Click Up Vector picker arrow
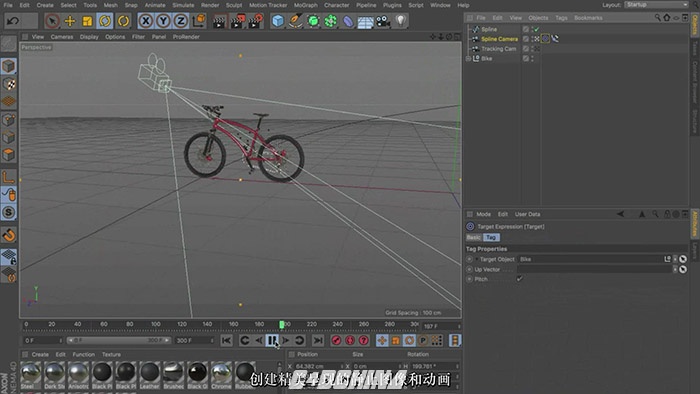 [683, 269]
